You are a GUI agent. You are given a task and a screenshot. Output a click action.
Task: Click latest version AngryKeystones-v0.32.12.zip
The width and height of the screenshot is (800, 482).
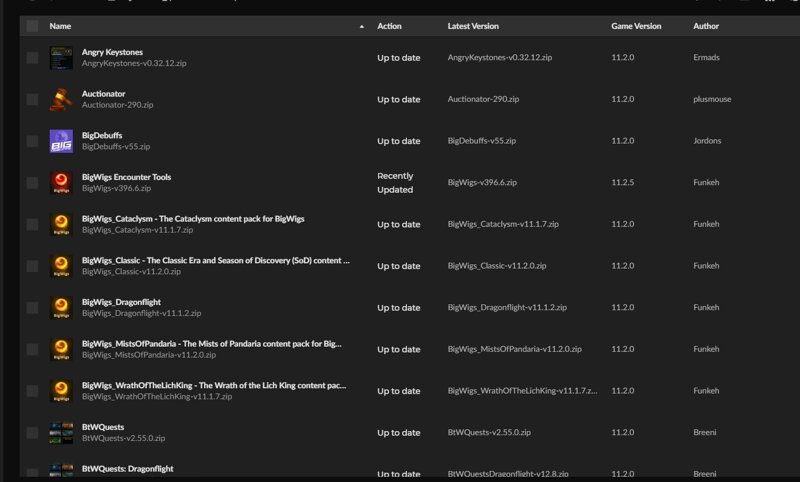point(499,58)
